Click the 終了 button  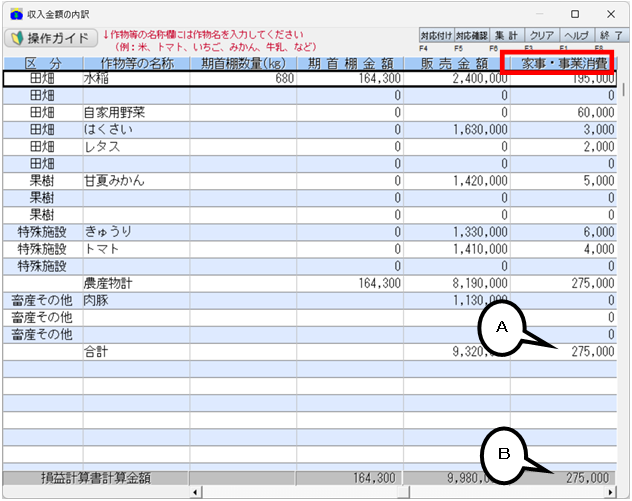611,35
